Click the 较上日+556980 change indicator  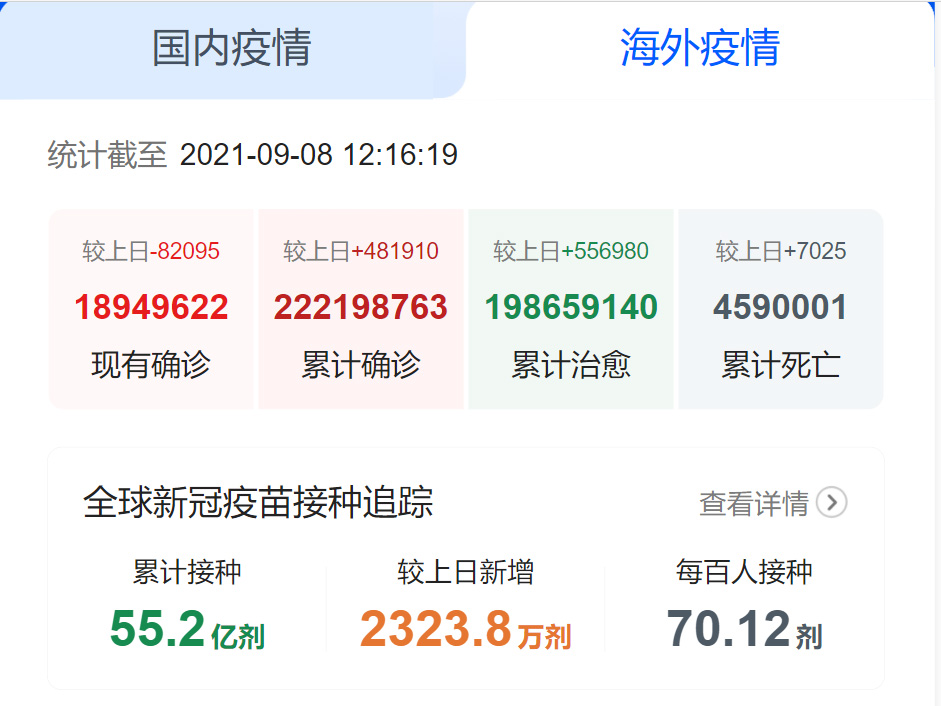(x=571, y=251)
